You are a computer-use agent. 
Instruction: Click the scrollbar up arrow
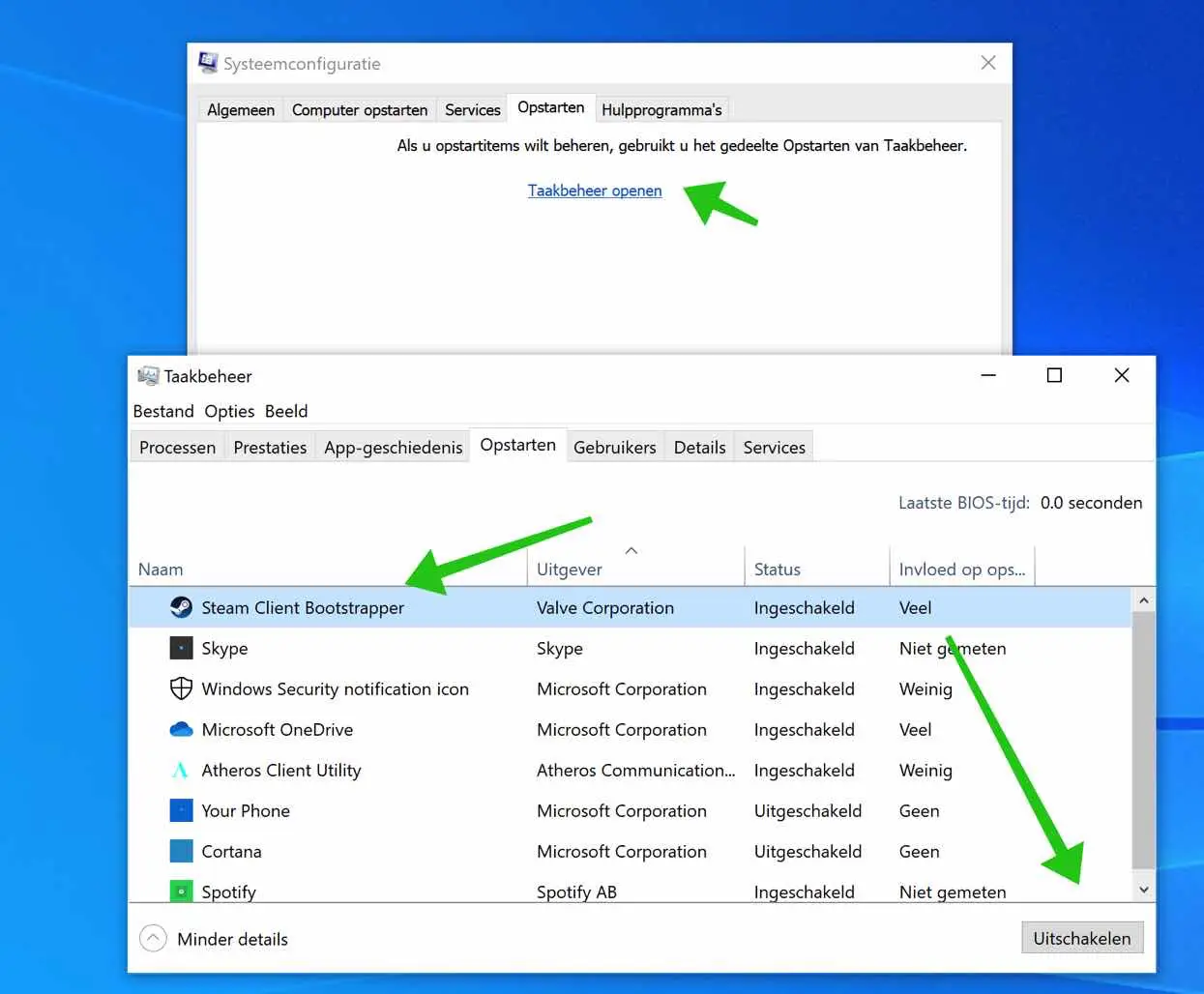click(x=1143, y=600)
